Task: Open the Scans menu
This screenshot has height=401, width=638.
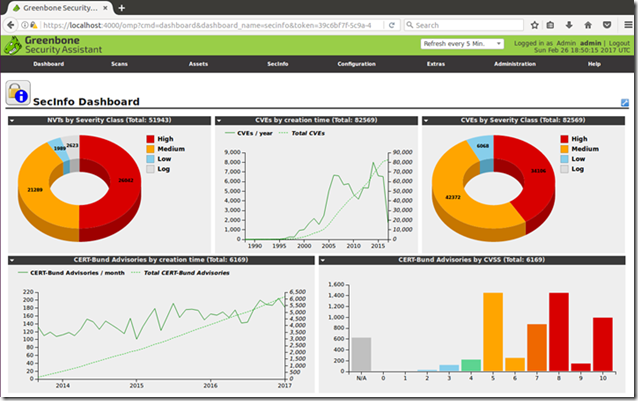Action: tap(119, 64)
